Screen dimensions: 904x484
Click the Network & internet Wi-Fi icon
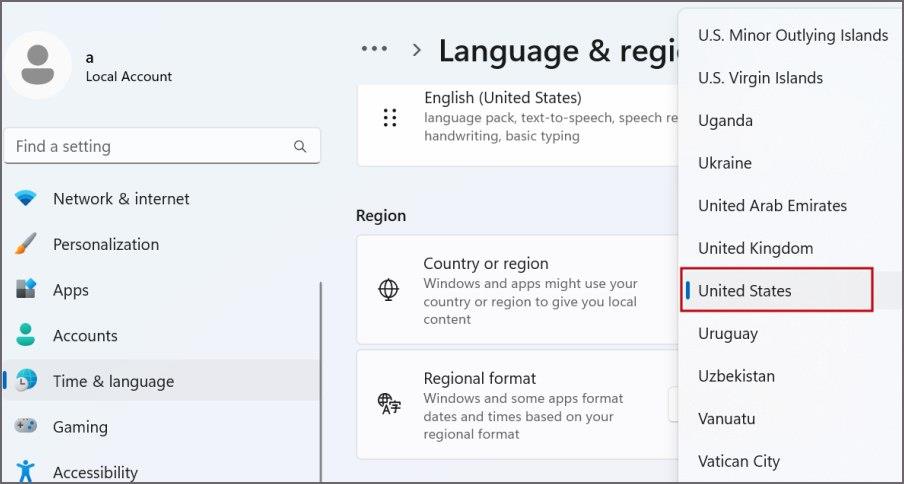26,199
